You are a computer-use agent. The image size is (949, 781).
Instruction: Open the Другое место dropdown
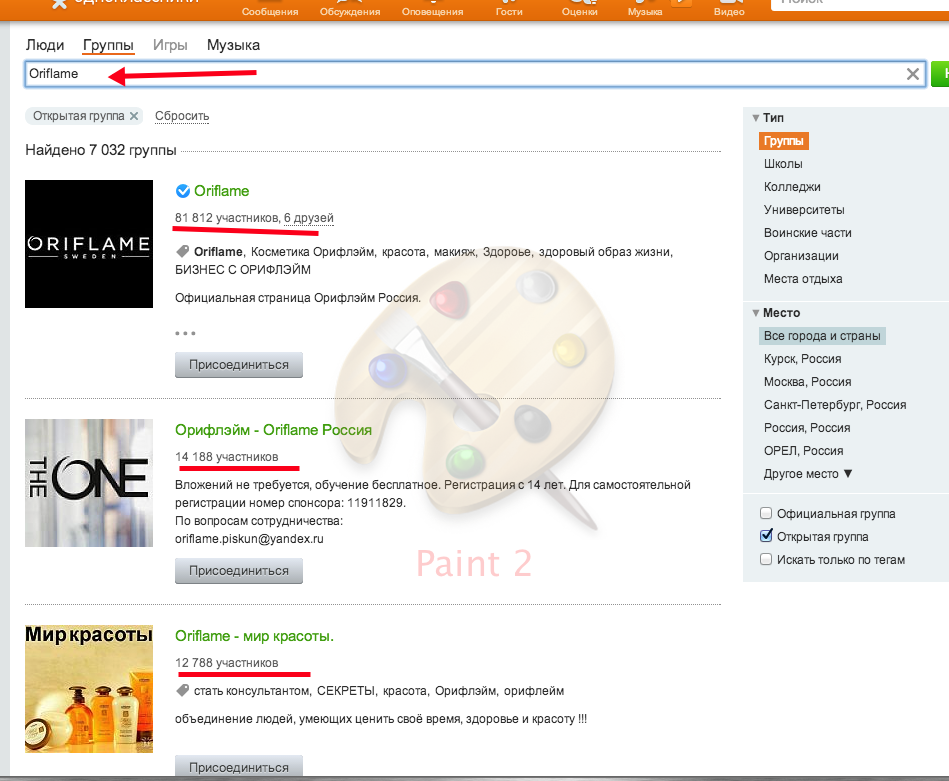pos(808,473)
